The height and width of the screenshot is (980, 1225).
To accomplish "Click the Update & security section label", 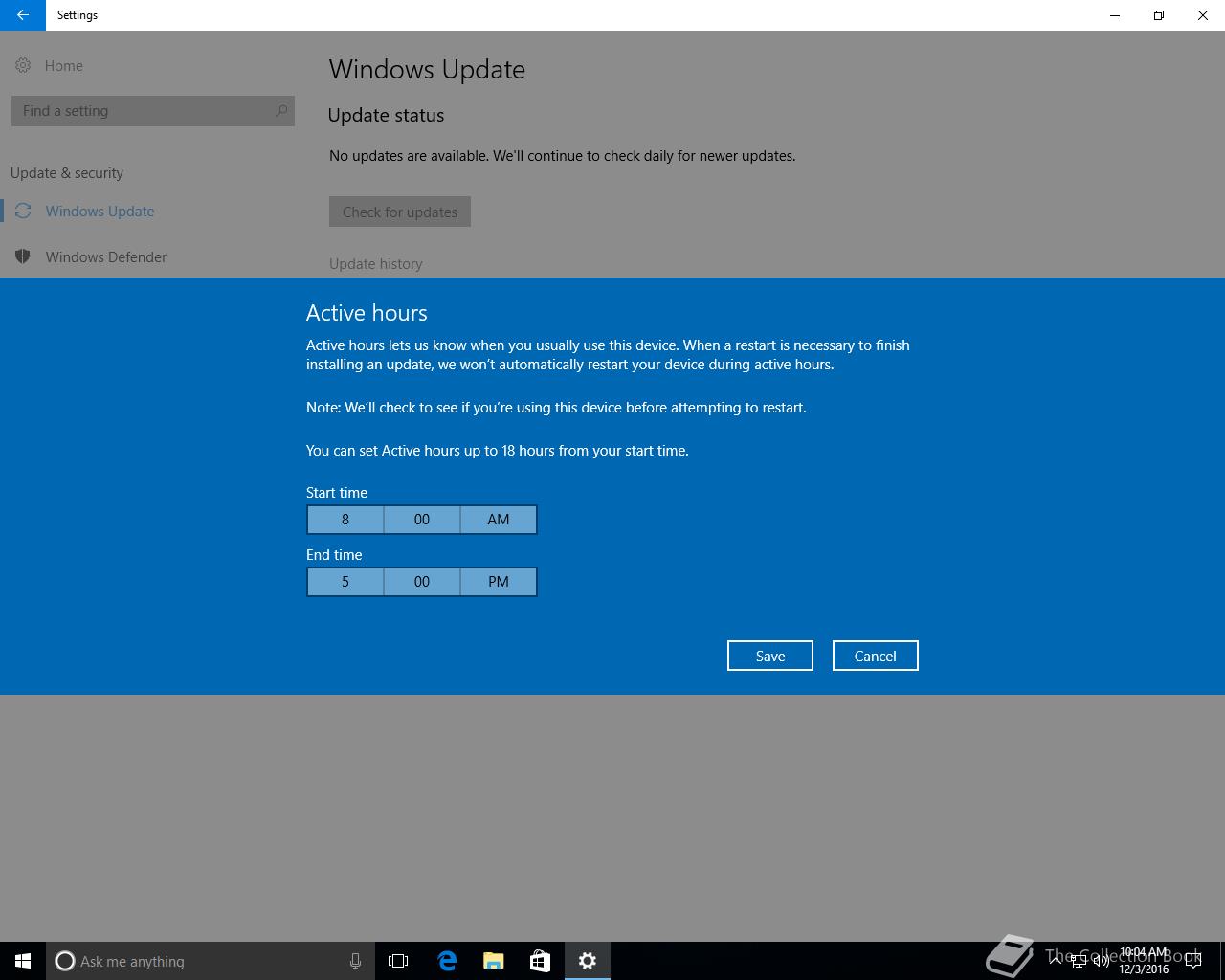I will [67, 173].
